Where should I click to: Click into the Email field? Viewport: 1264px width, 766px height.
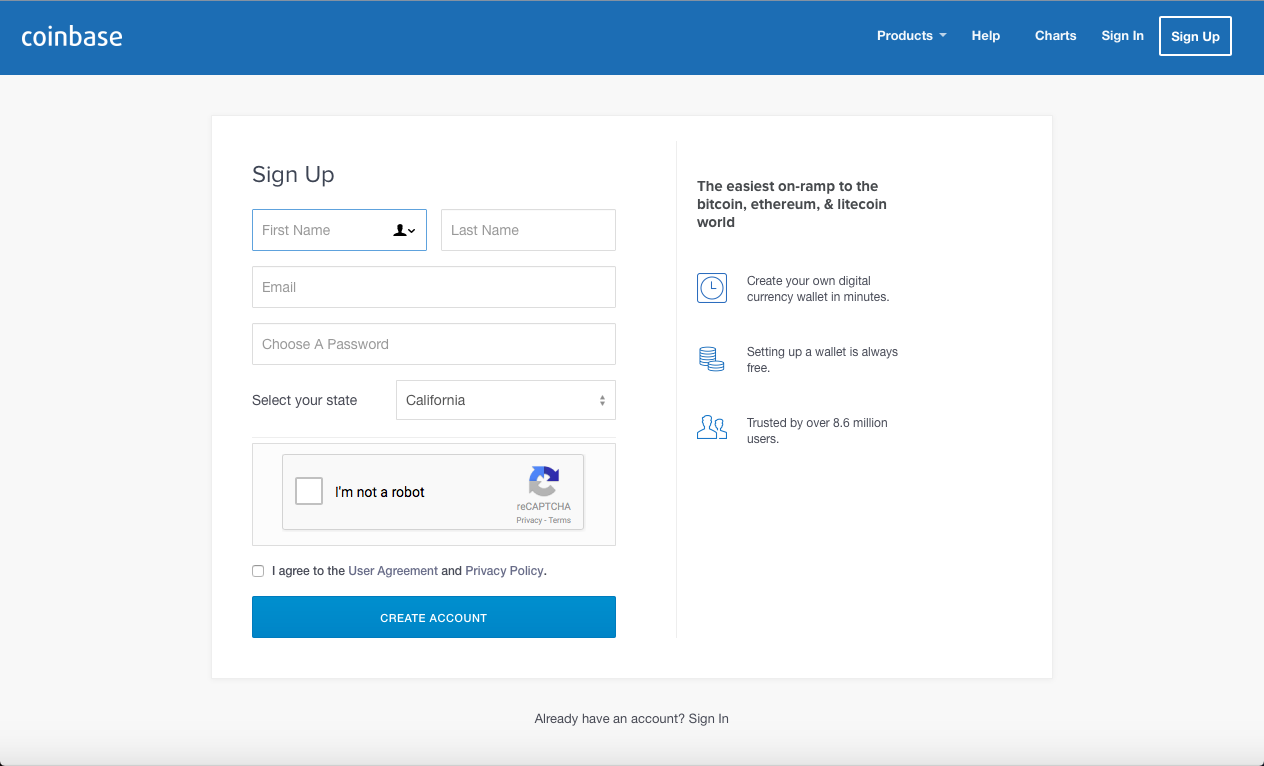(434, 287)
